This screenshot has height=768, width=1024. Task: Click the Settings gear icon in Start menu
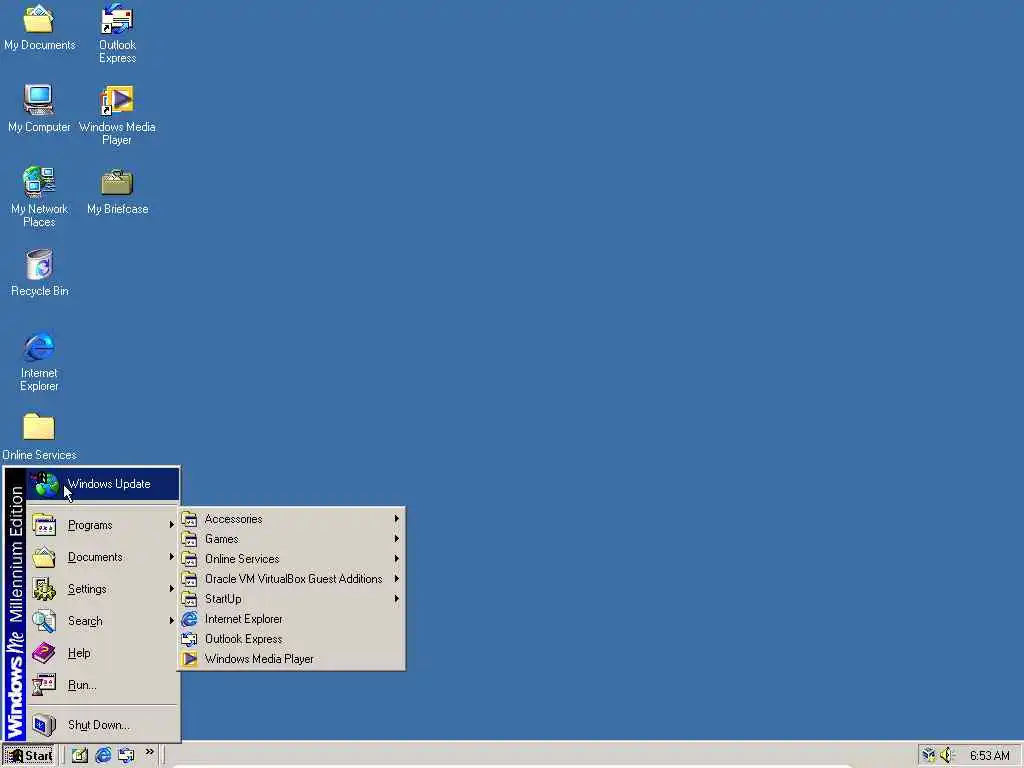coord(44,589)
